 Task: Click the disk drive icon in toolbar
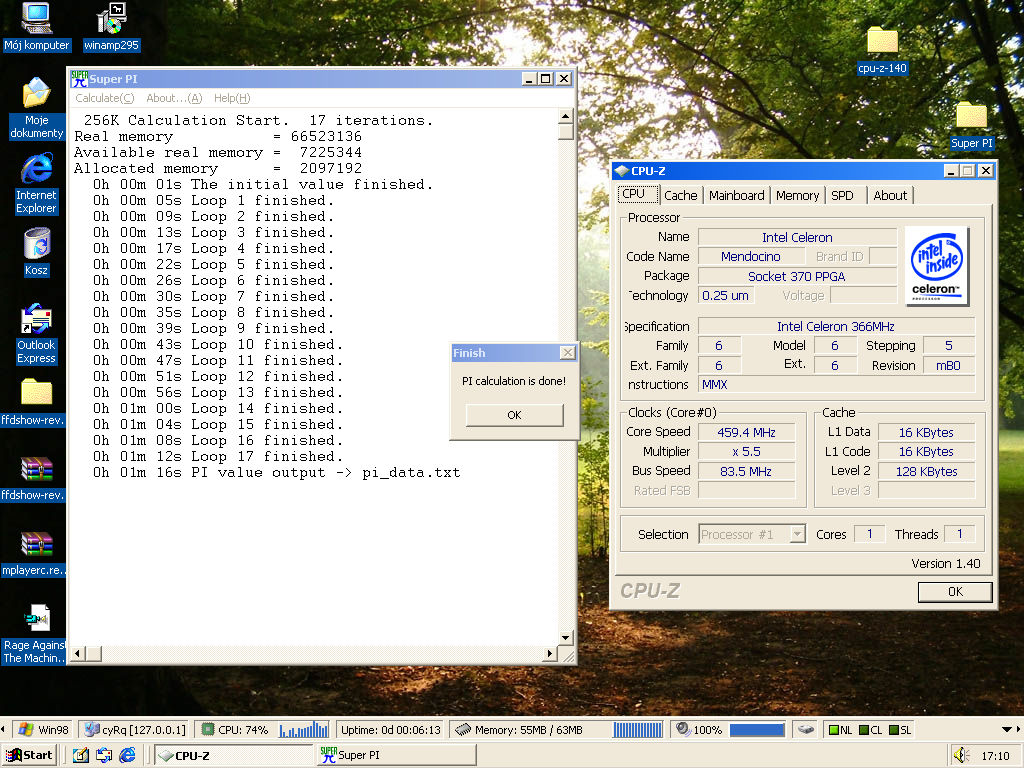[806, 729]
